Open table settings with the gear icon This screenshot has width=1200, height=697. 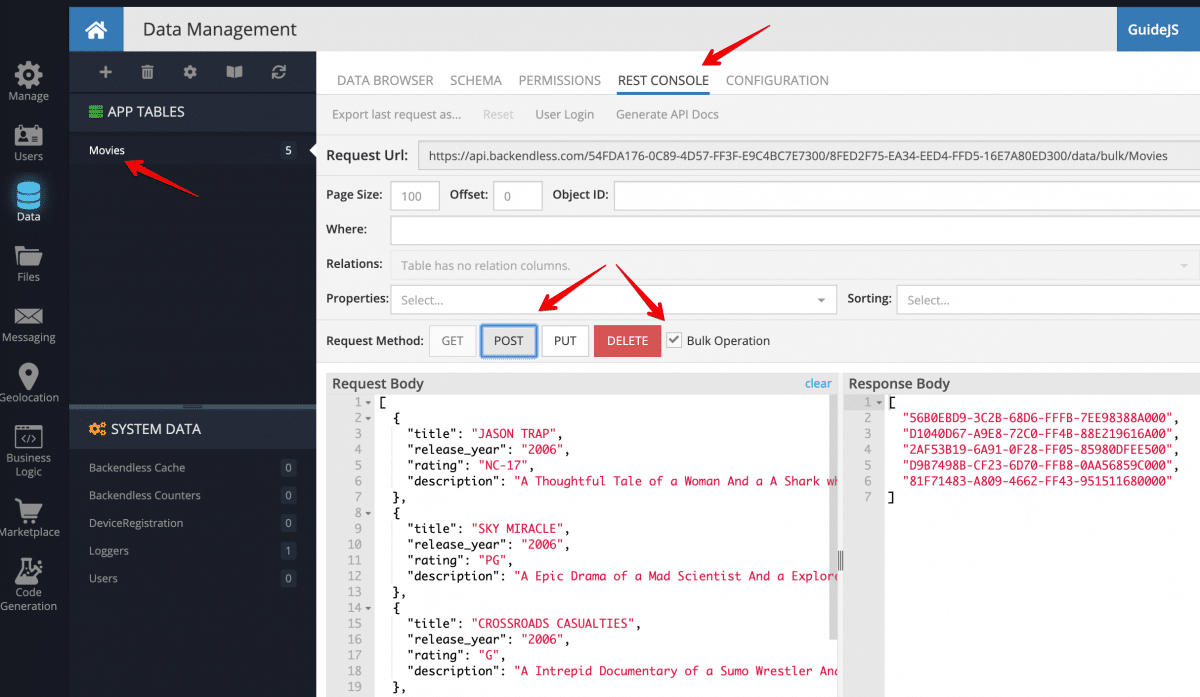point(189,71)
